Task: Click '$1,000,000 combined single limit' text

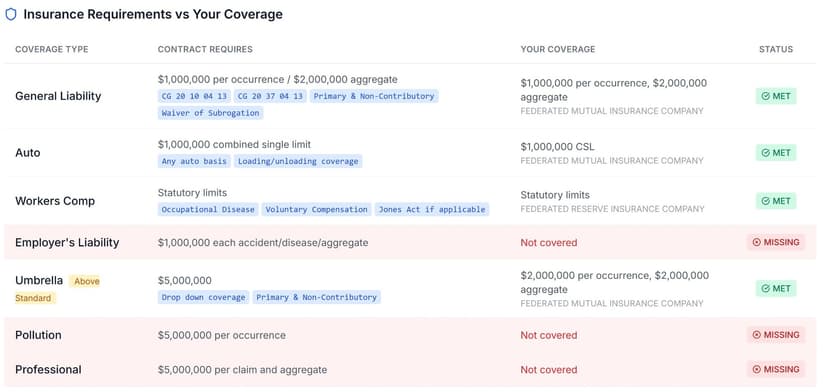Action: click(x=234, y=145)
